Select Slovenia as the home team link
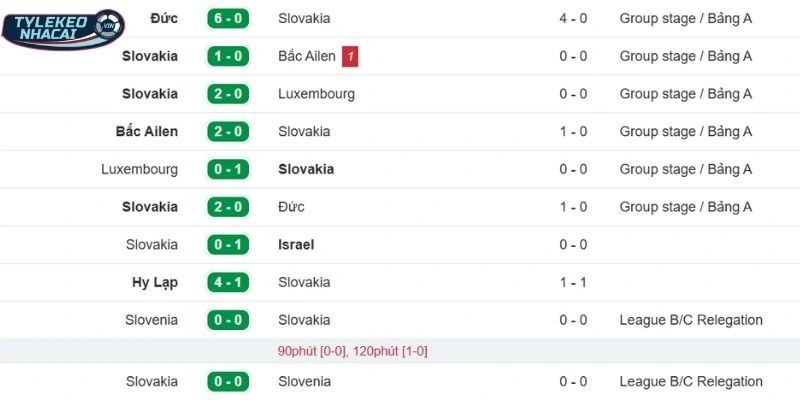This screenshot has width=800, height=400. point(152,320)
